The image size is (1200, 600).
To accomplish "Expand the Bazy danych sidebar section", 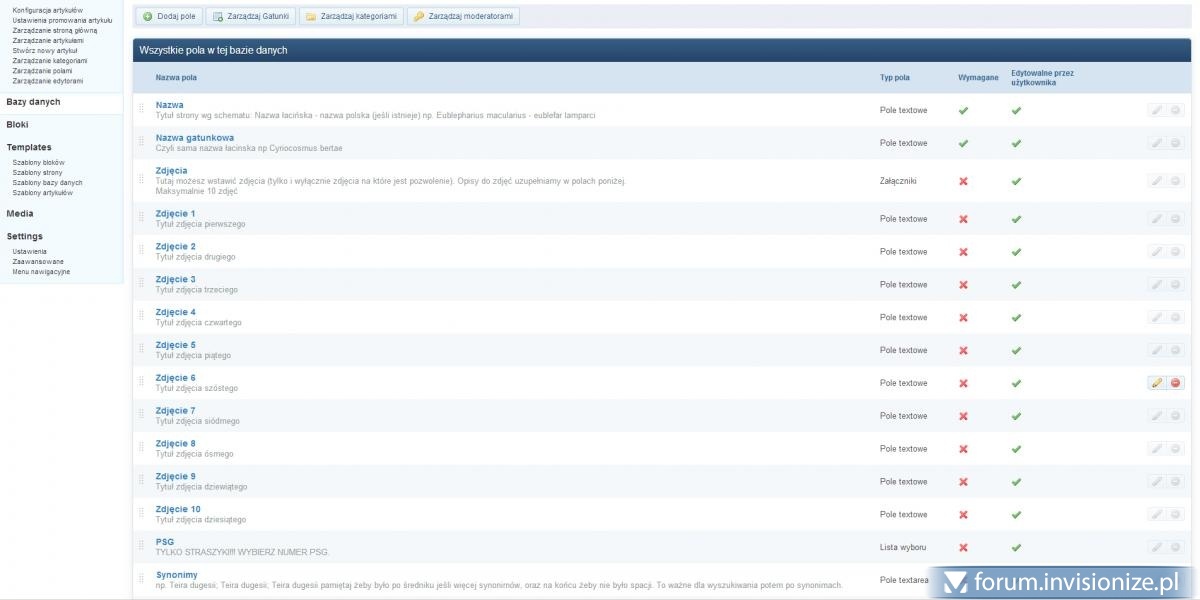I will pyautogui.click(x=33, y=102).
